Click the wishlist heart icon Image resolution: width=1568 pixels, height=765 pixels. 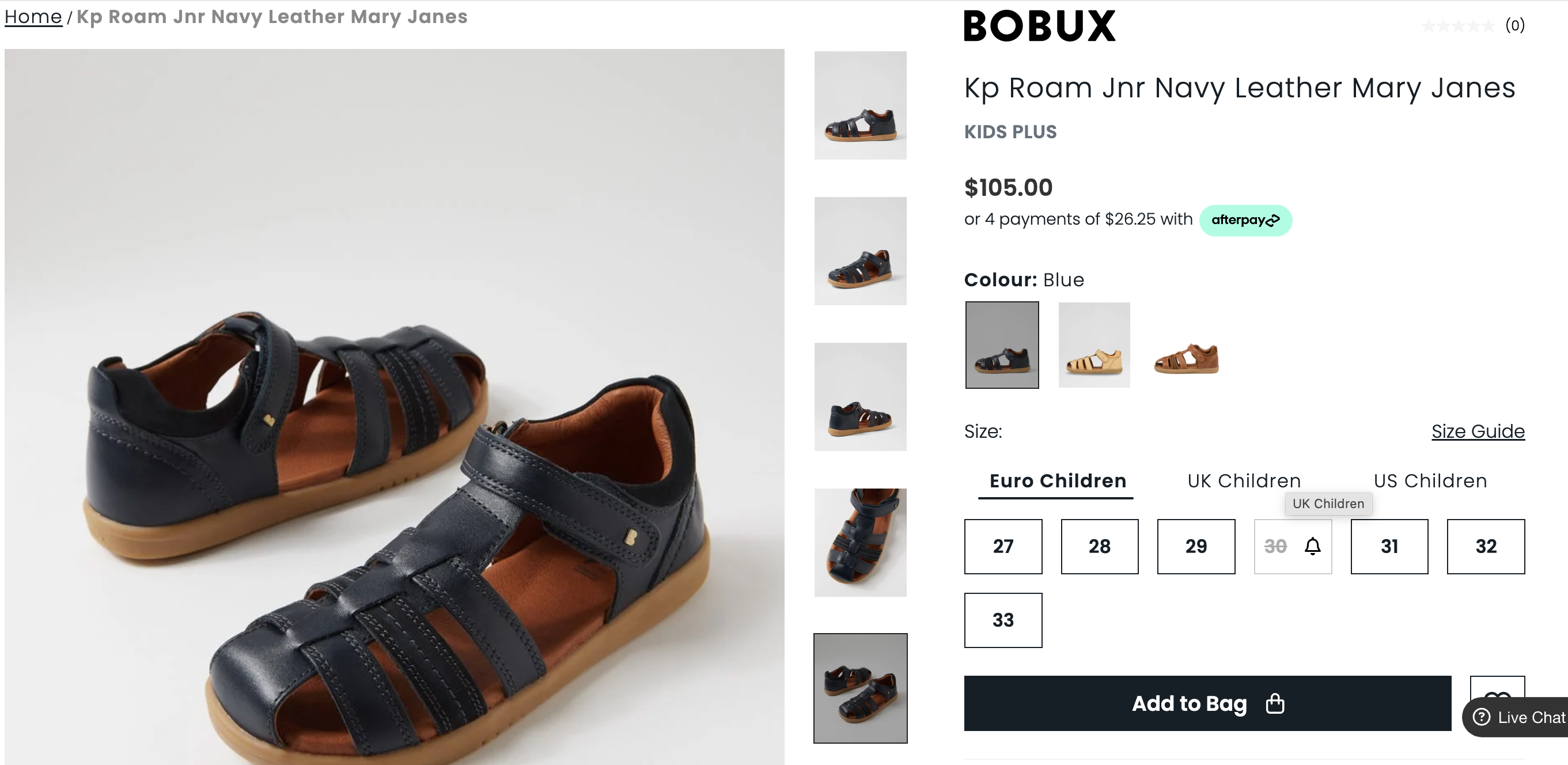[1497, 690]
